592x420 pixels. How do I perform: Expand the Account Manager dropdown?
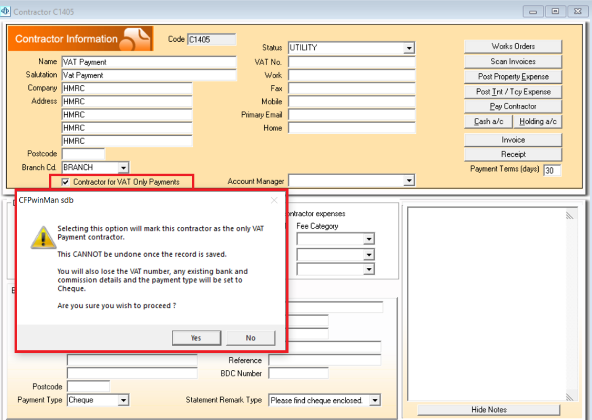(x=409, y=181)
